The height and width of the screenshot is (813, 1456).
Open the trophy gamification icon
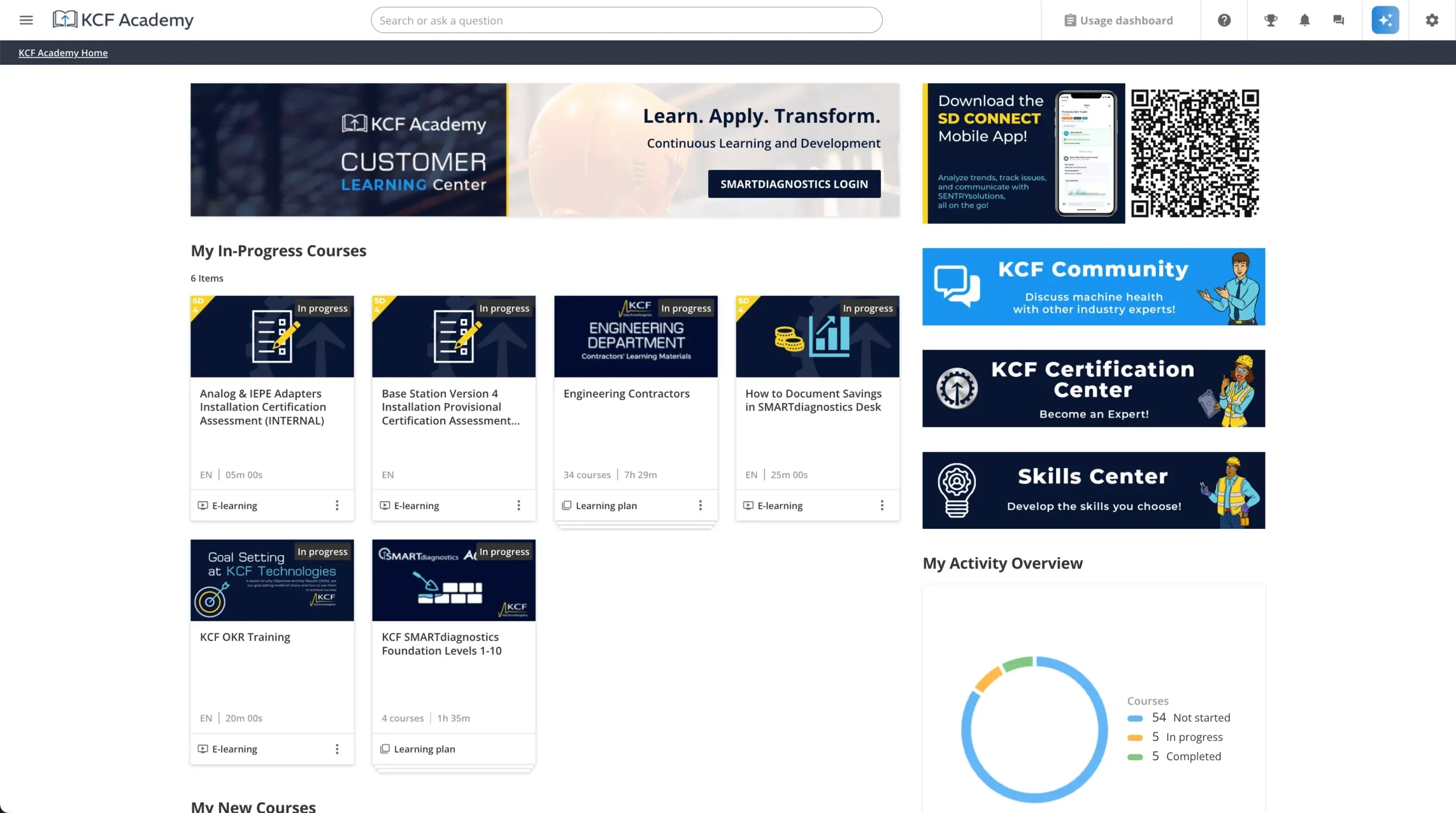[1271, 20]
